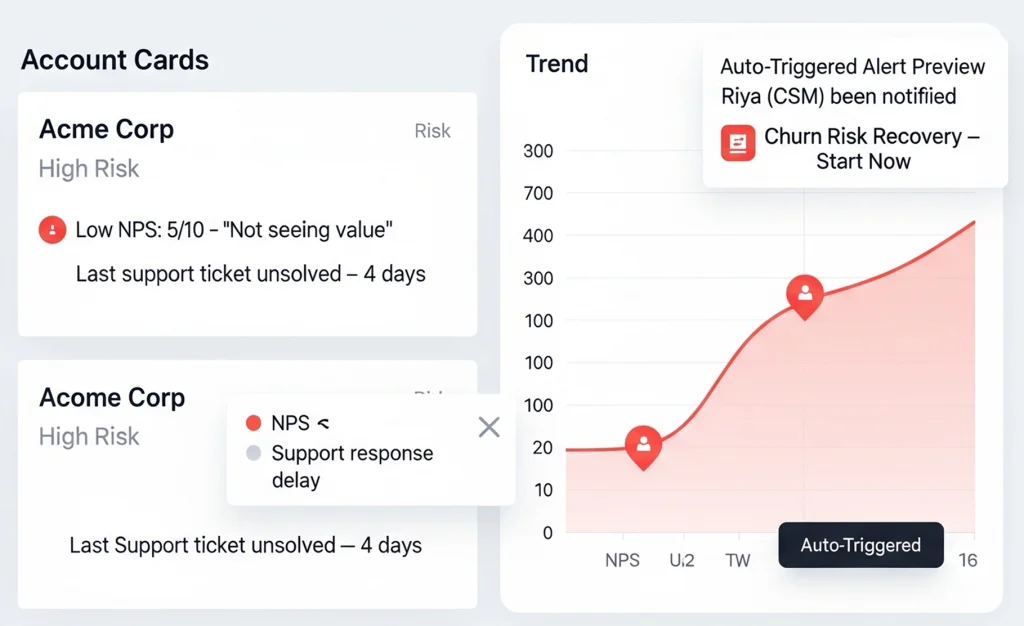
Task: Click the Auto-Triggered Alert Preview title
Action: 852,67
